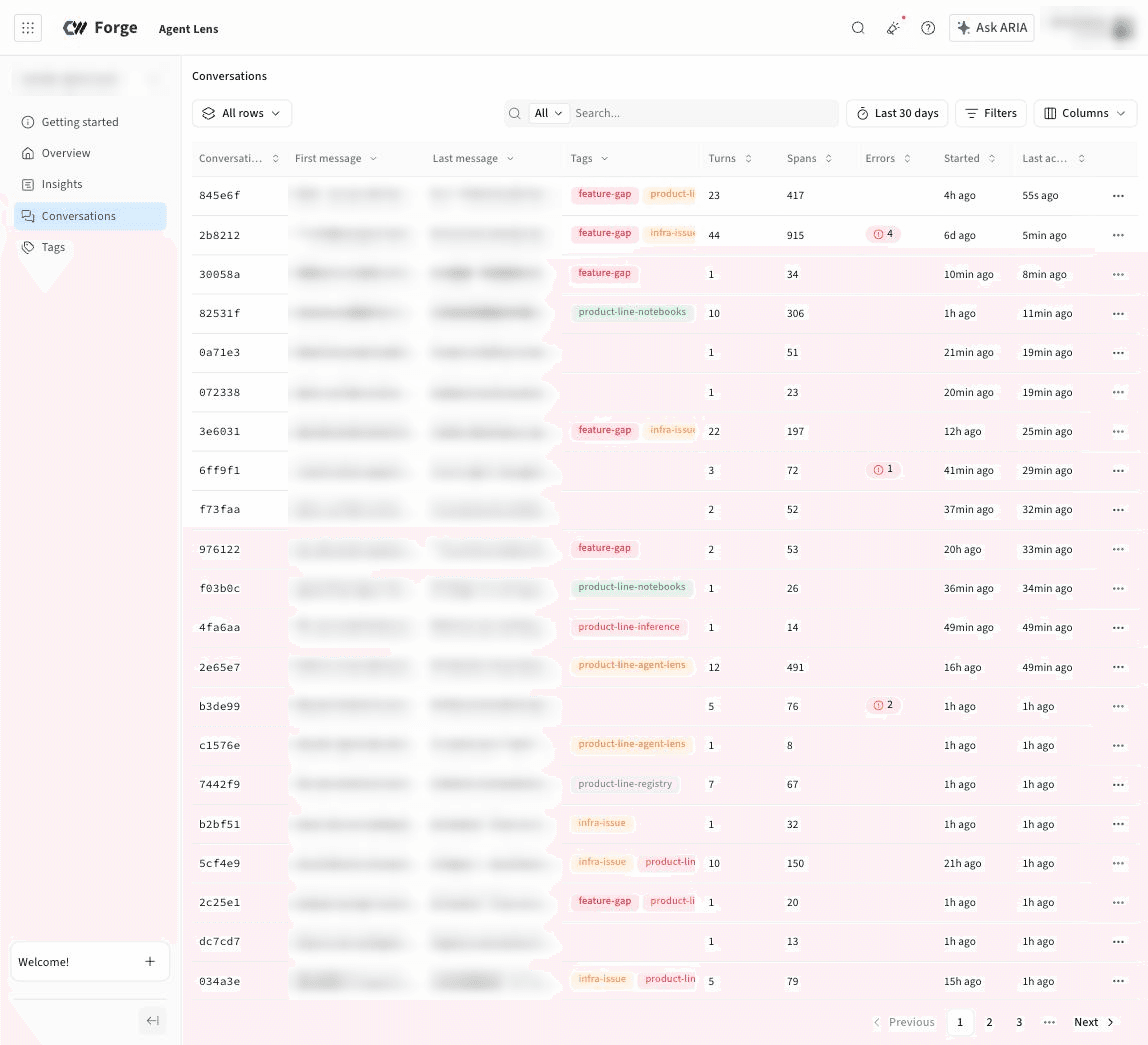Open conversation 072338
1148x1045 pixels.
coord(220,393)
